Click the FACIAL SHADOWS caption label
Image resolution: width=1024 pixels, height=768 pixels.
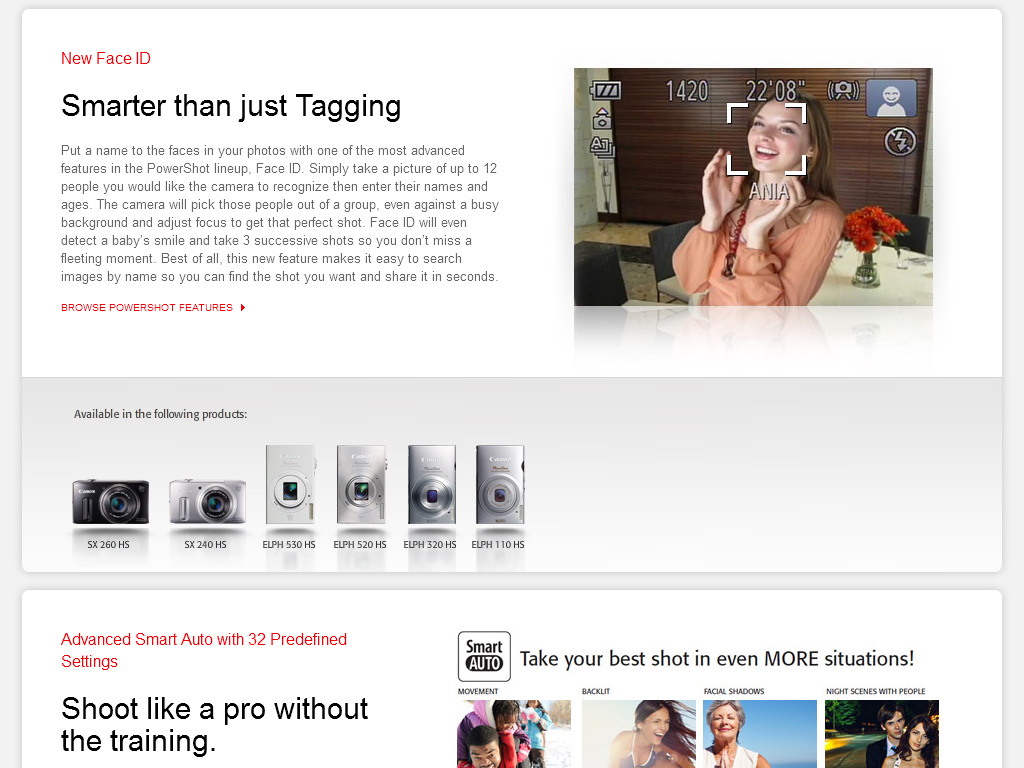734,691
